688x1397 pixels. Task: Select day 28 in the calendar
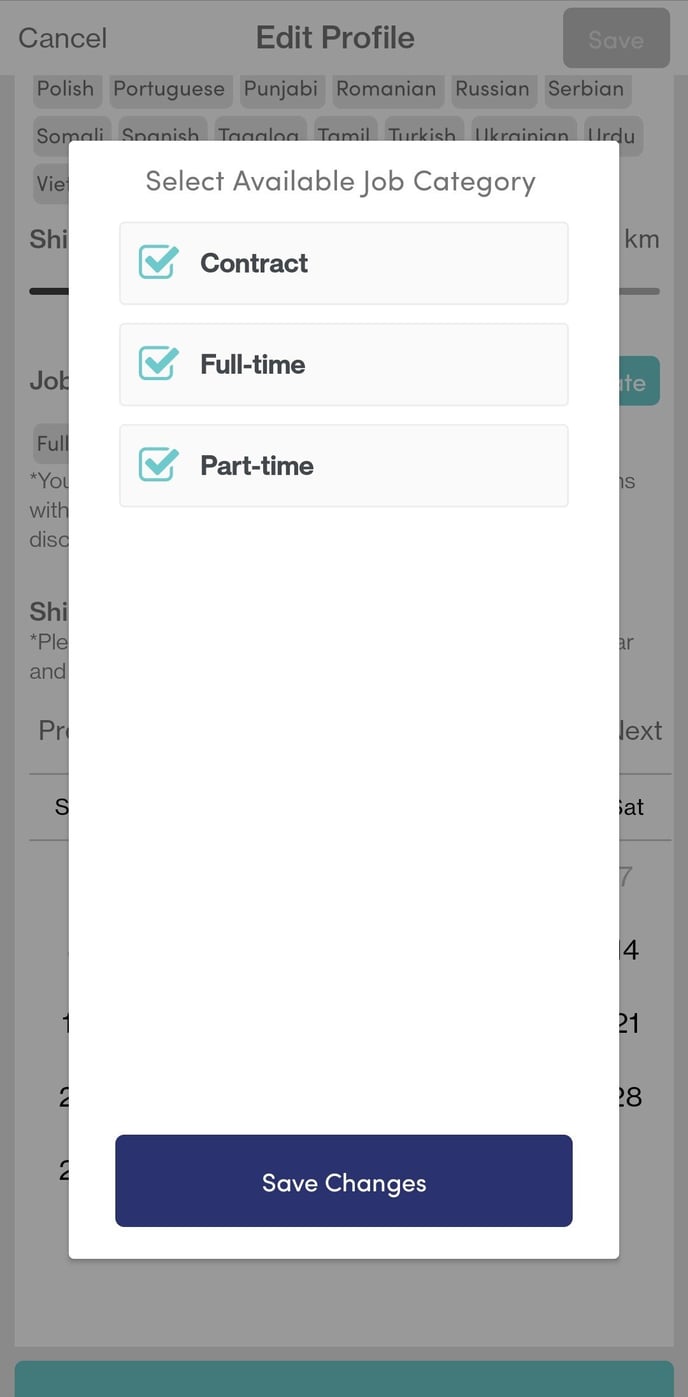click(x=630, y=1097)
